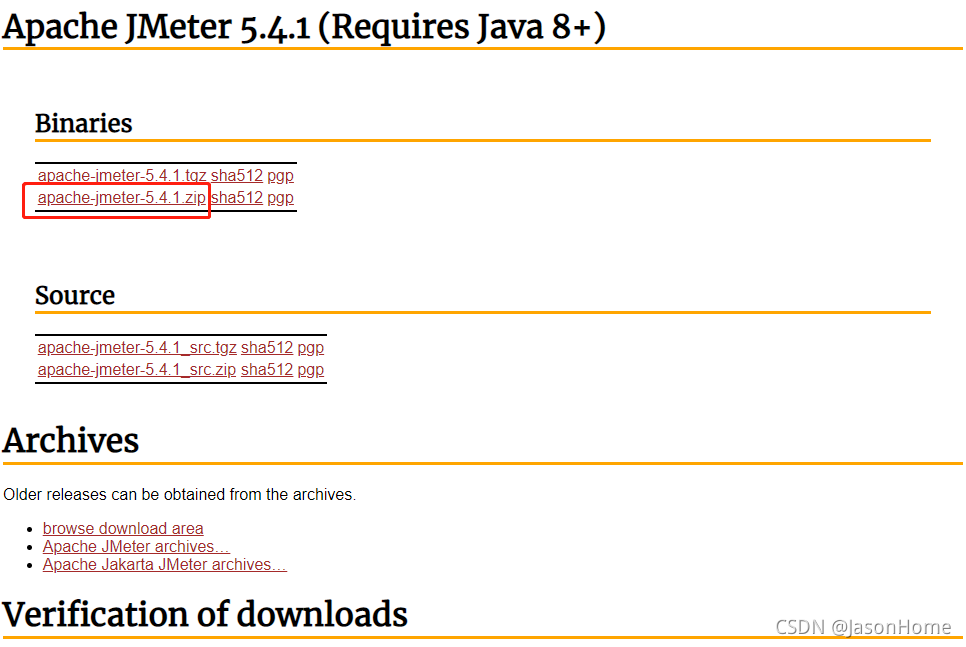This screenshot has height=647, width=966.
Task: Click the 'Apache JMeter 5.4.1 (Requires Java 8+)' heading
Action: point(304,27)
